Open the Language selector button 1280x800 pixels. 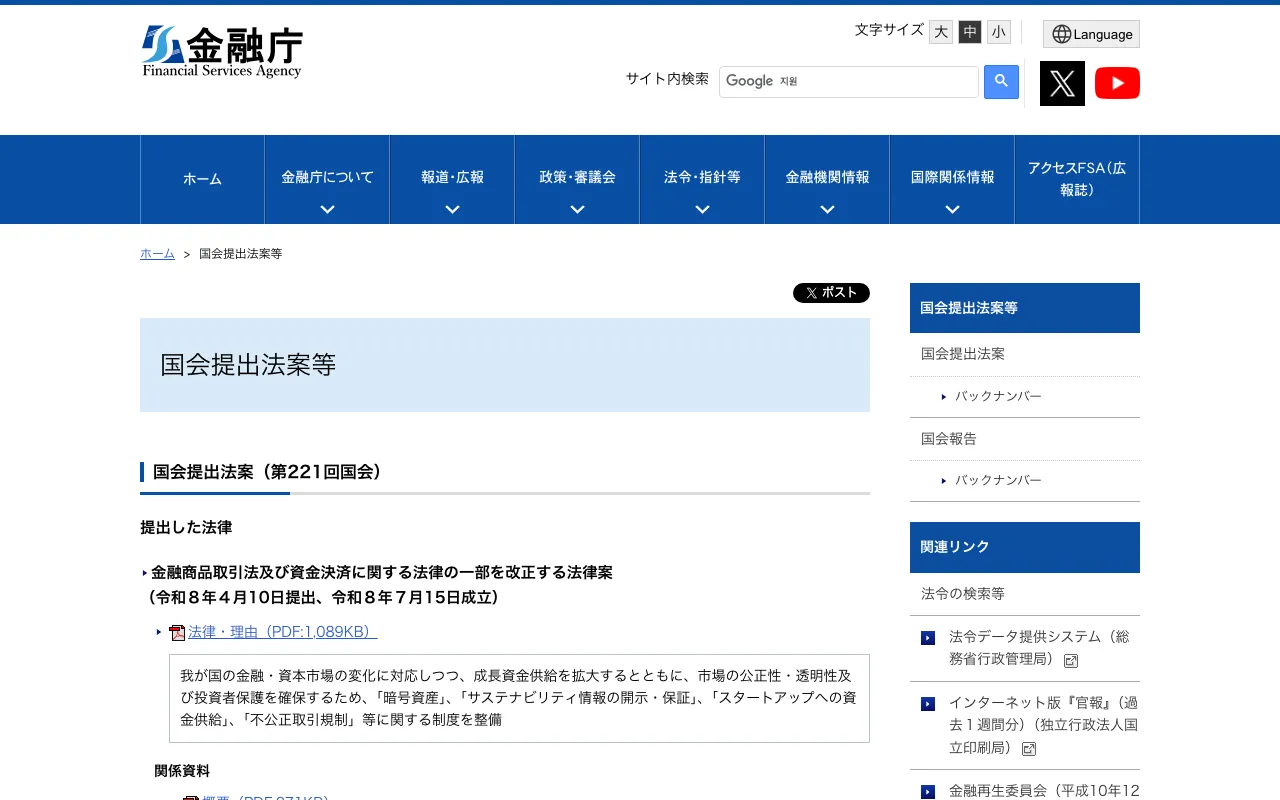[1091, 34]
